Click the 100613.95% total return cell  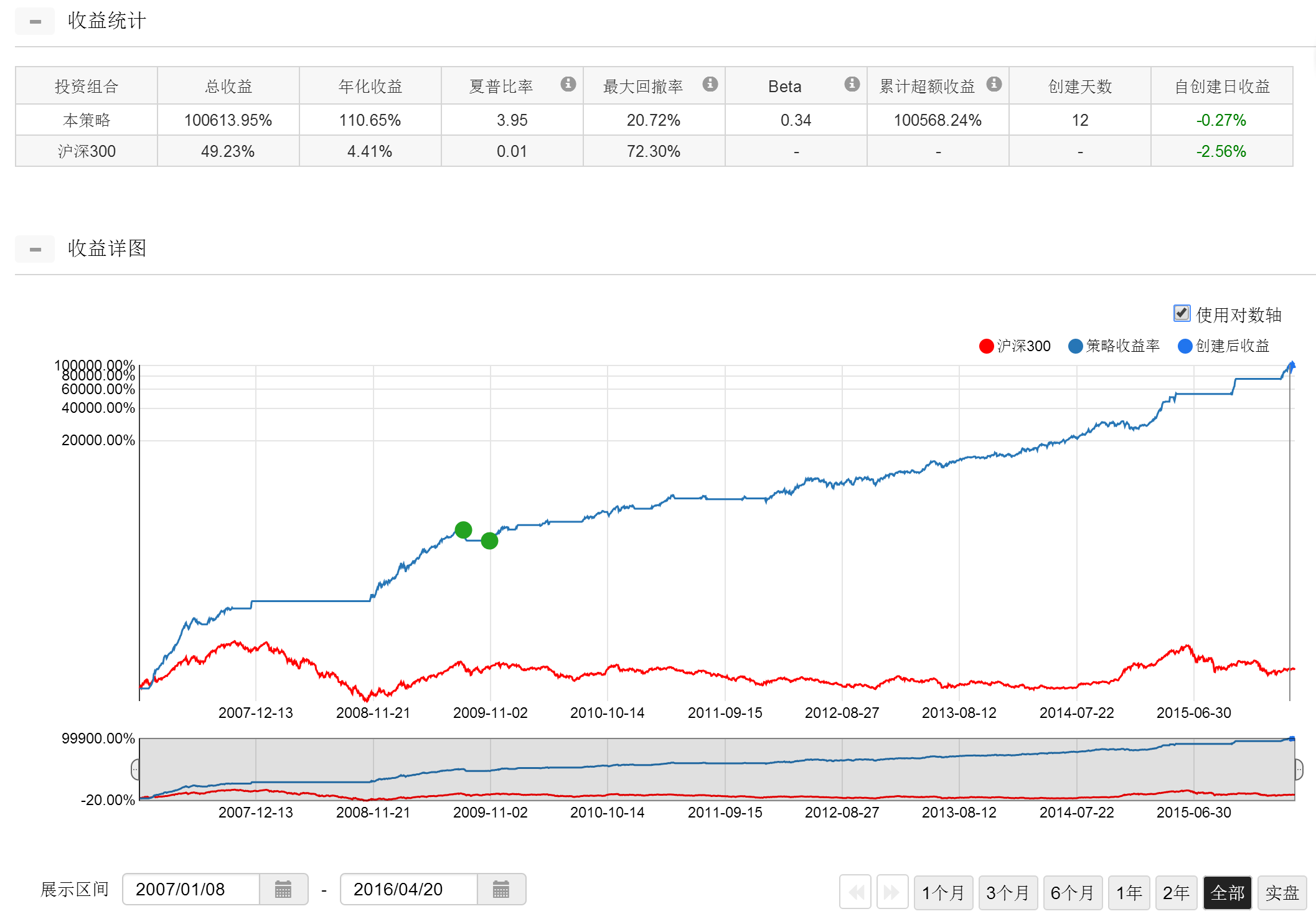[228, 120]
